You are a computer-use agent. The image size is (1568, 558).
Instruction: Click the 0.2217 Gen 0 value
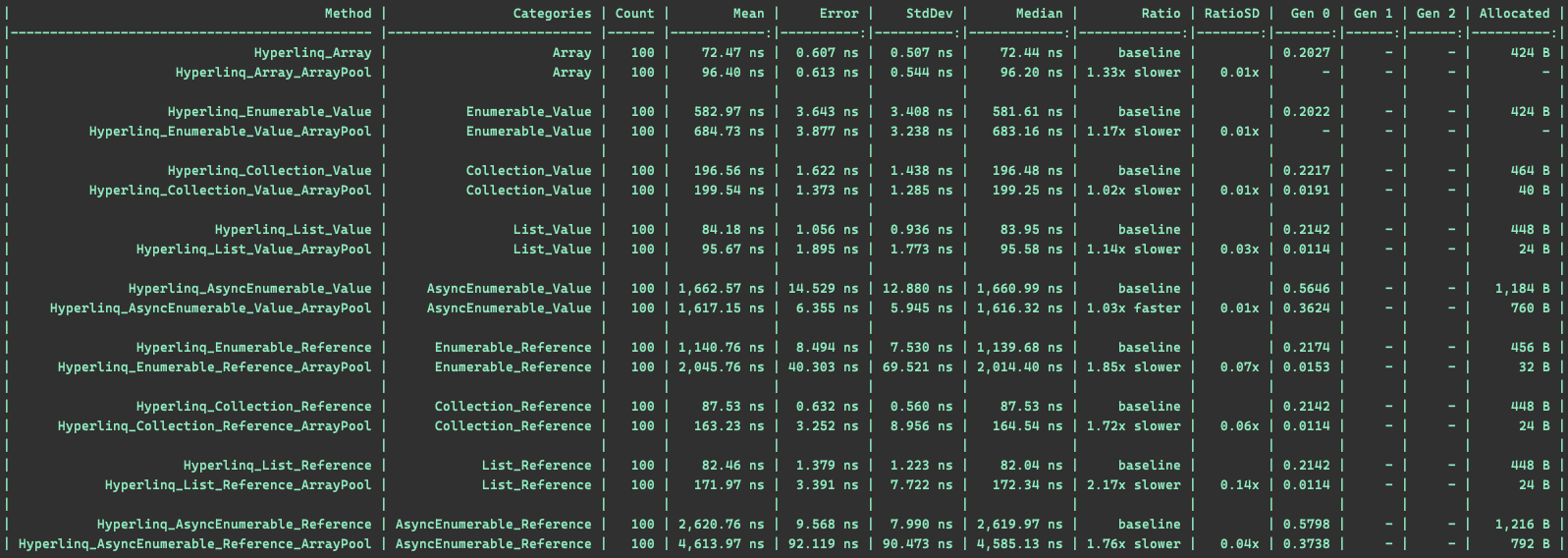[1307, 171]
